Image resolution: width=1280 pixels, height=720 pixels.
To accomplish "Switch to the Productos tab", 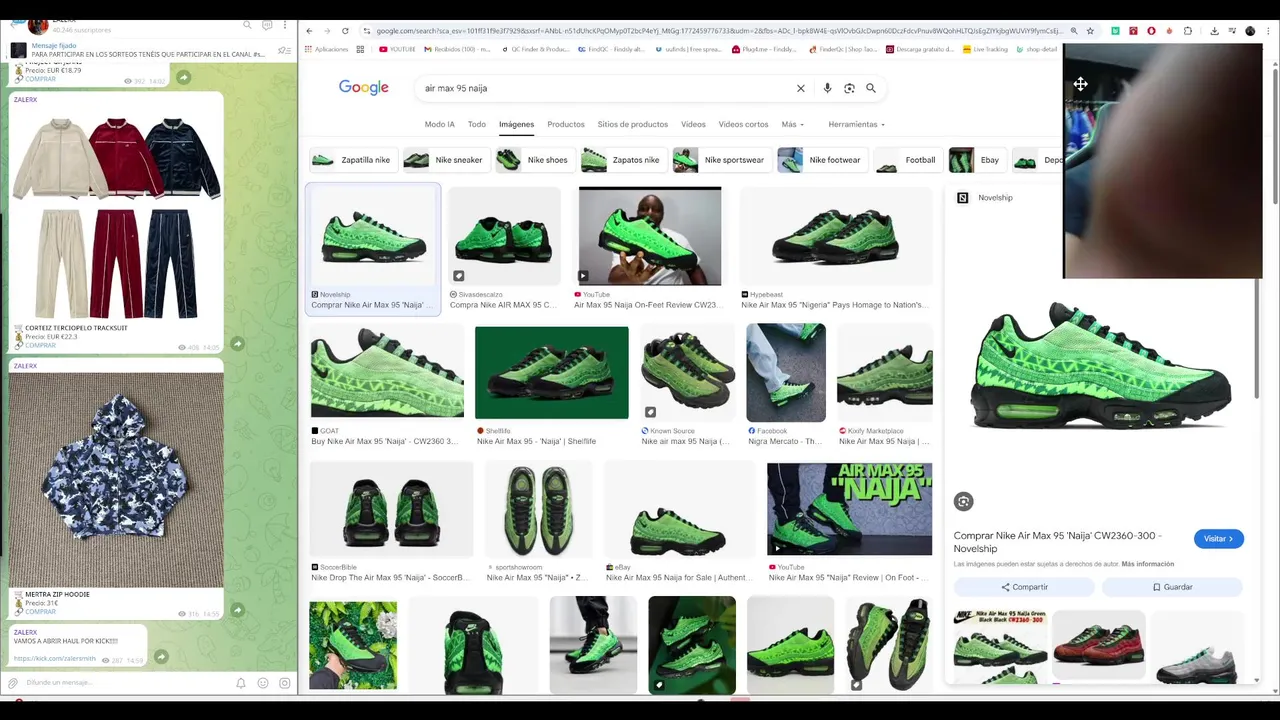I will [566, 124].
